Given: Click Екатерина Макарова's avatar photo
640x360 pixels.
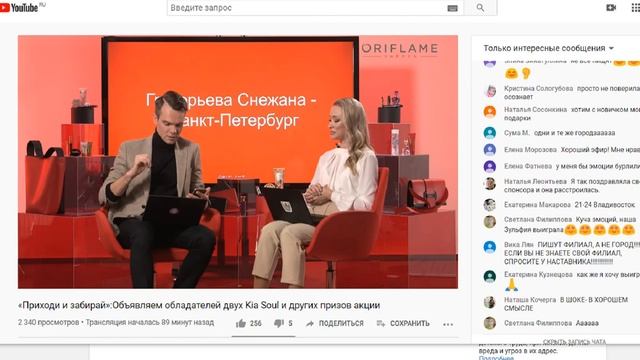Looking at the screenshot, I should (489, 204).
